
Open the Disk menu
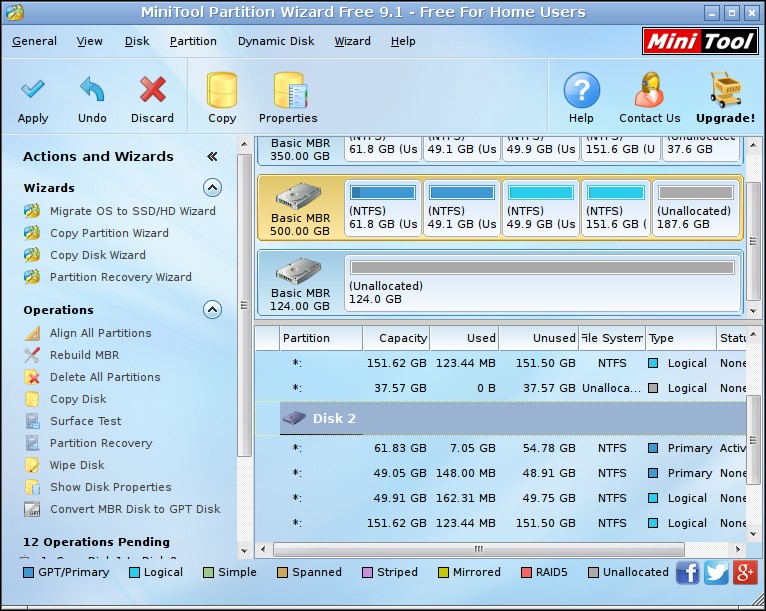(137, 42)
